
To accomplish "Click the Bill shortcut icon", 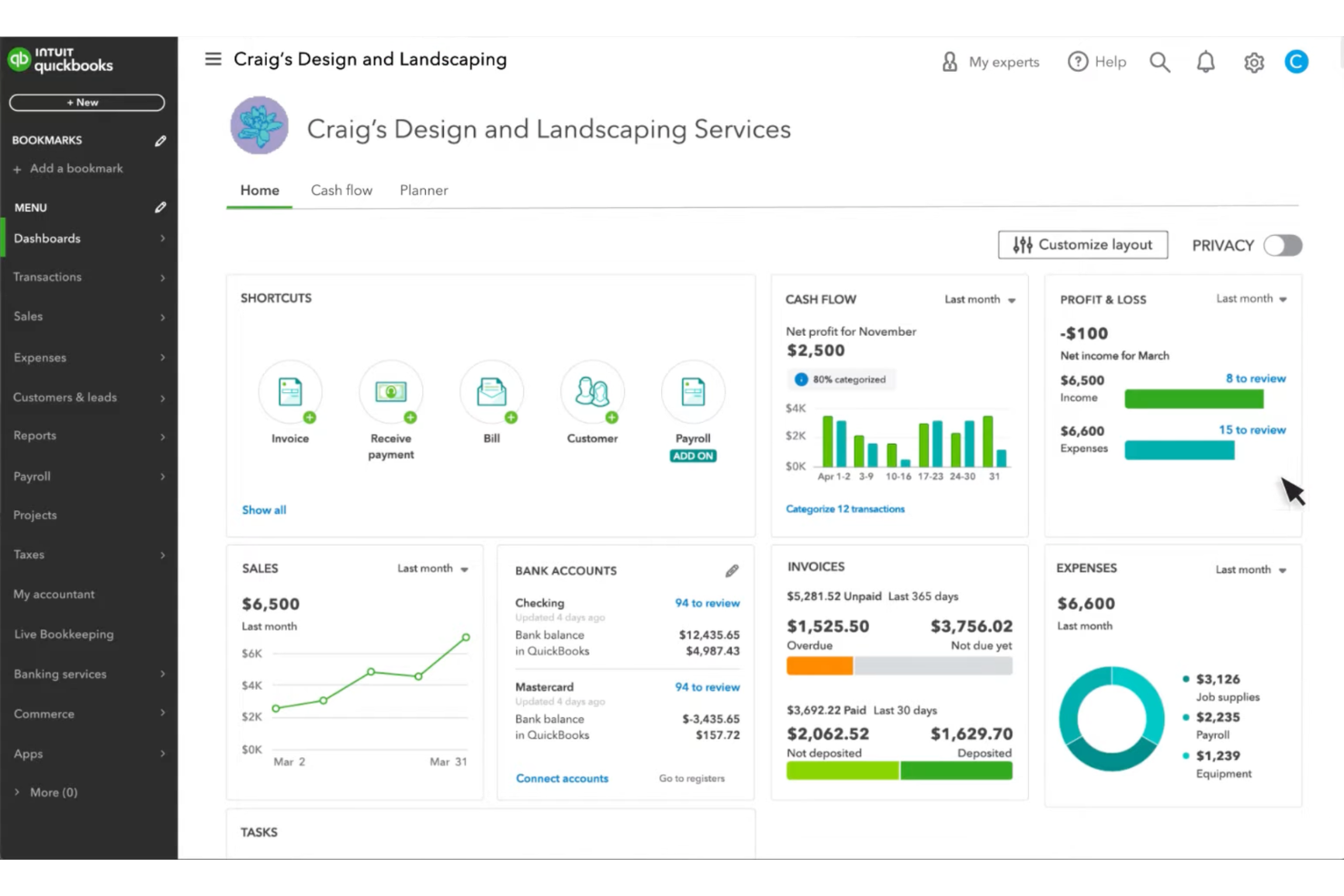I will (x=491, y=391).
